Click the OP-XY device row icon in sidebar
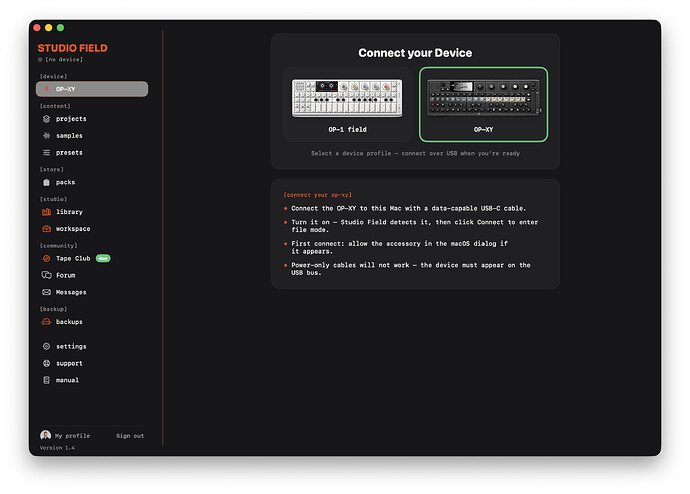The image size is (690, 494). [46, 89]
